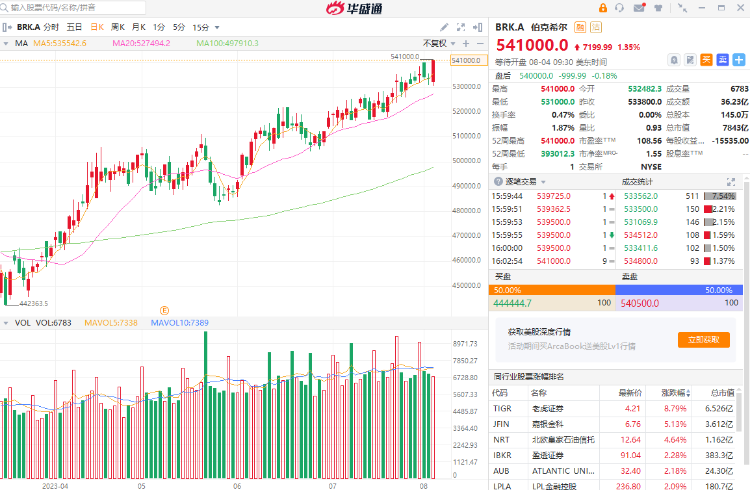Select the 日K chart tab
This screenshot has width=750, height=490.
click(x=97, y=27)
